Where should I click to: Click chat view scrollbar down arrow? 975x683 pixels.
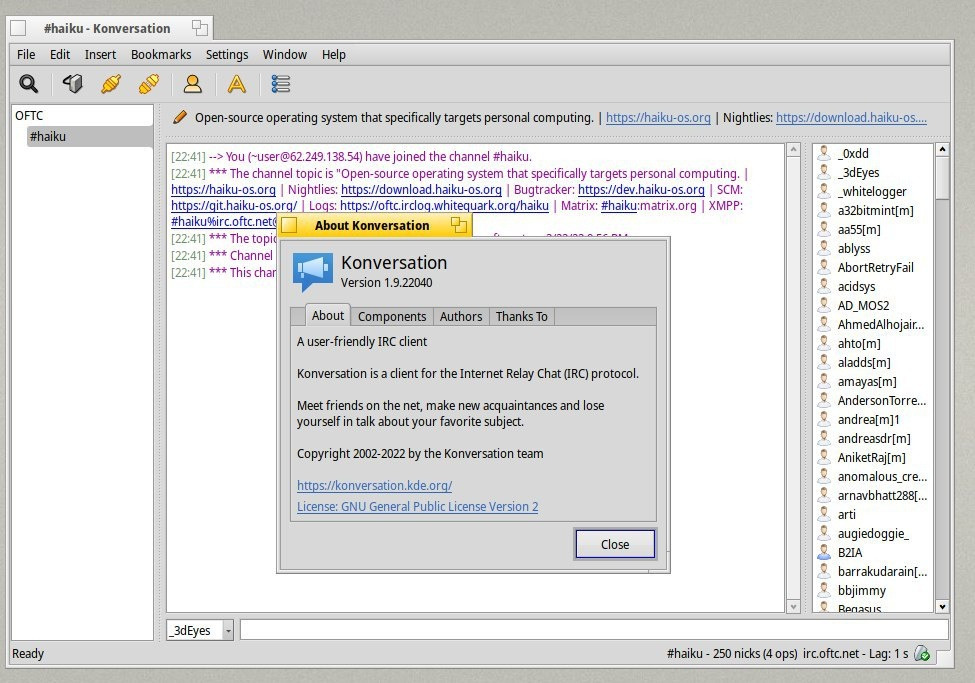tap(793, 606)
